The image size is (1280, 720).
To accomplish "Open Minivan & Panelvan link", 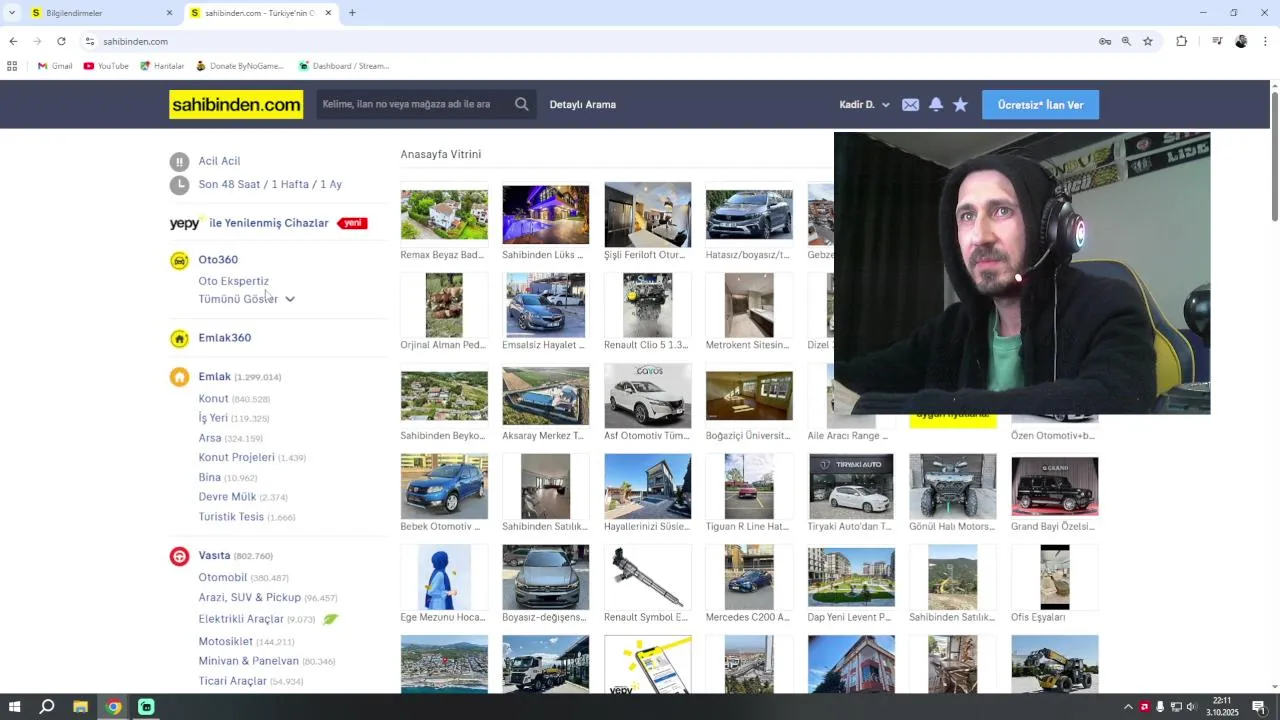I will pos(248,661).
